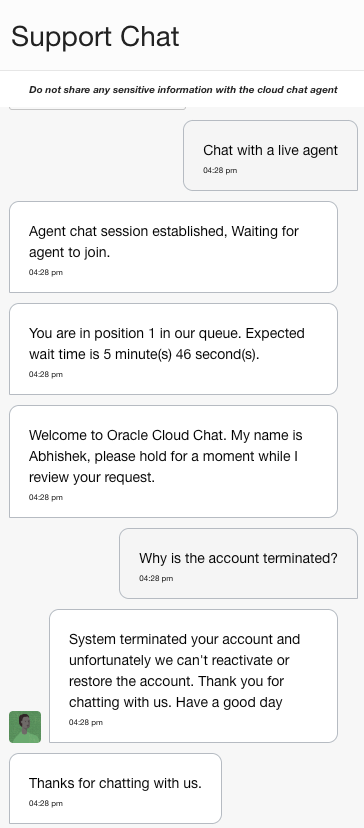The width and height of the screenshot is (364, 828).
Task: Click timestamp under the account terminated question
Action: click(x=156, y=578)
